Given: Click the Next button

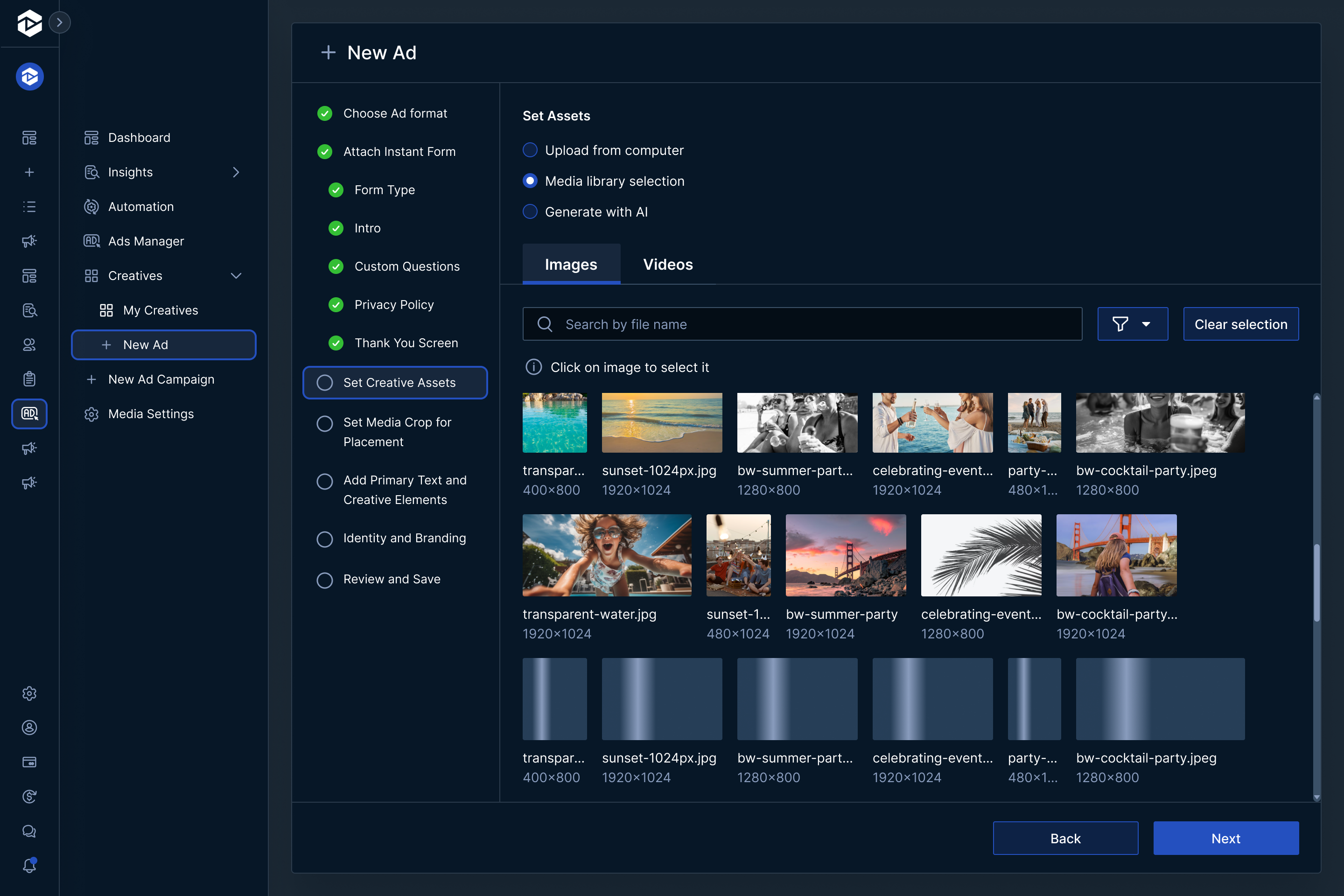Looking at the screenshot, I should 1226,838.
